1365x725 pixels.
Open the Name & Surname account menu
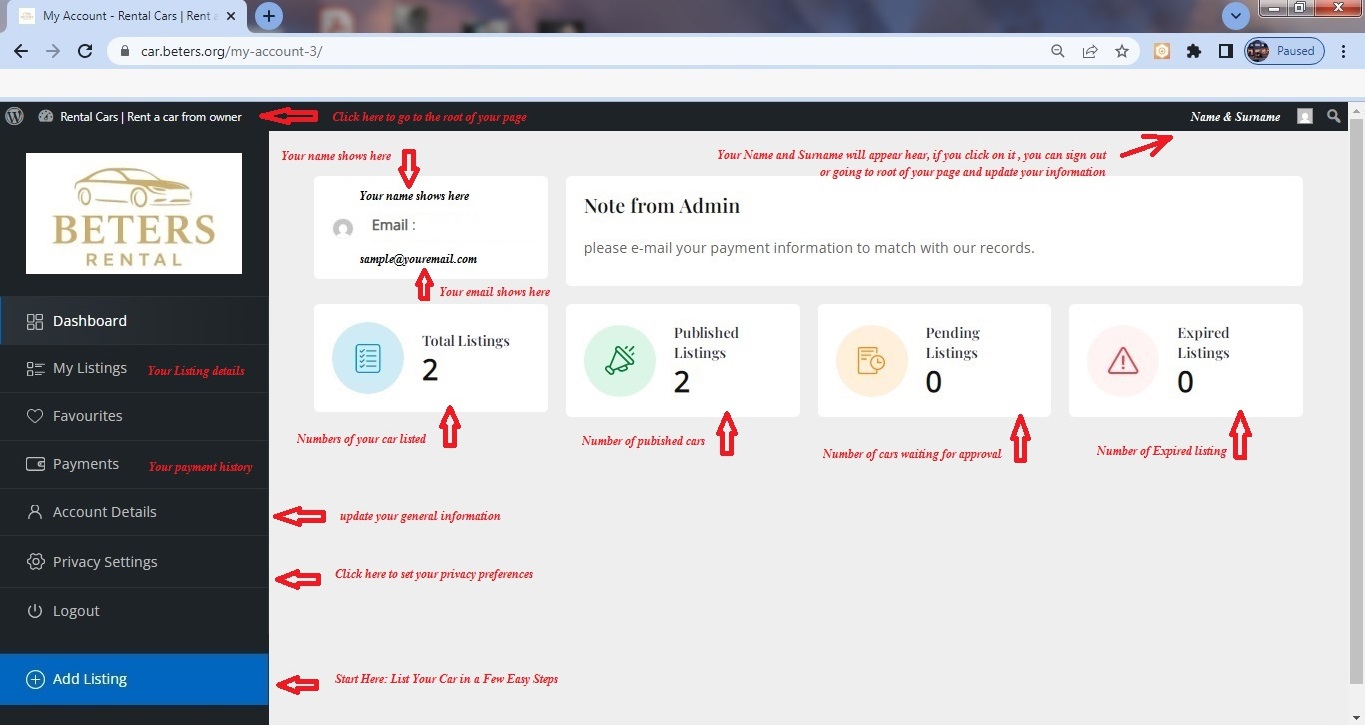point(1235,117)
